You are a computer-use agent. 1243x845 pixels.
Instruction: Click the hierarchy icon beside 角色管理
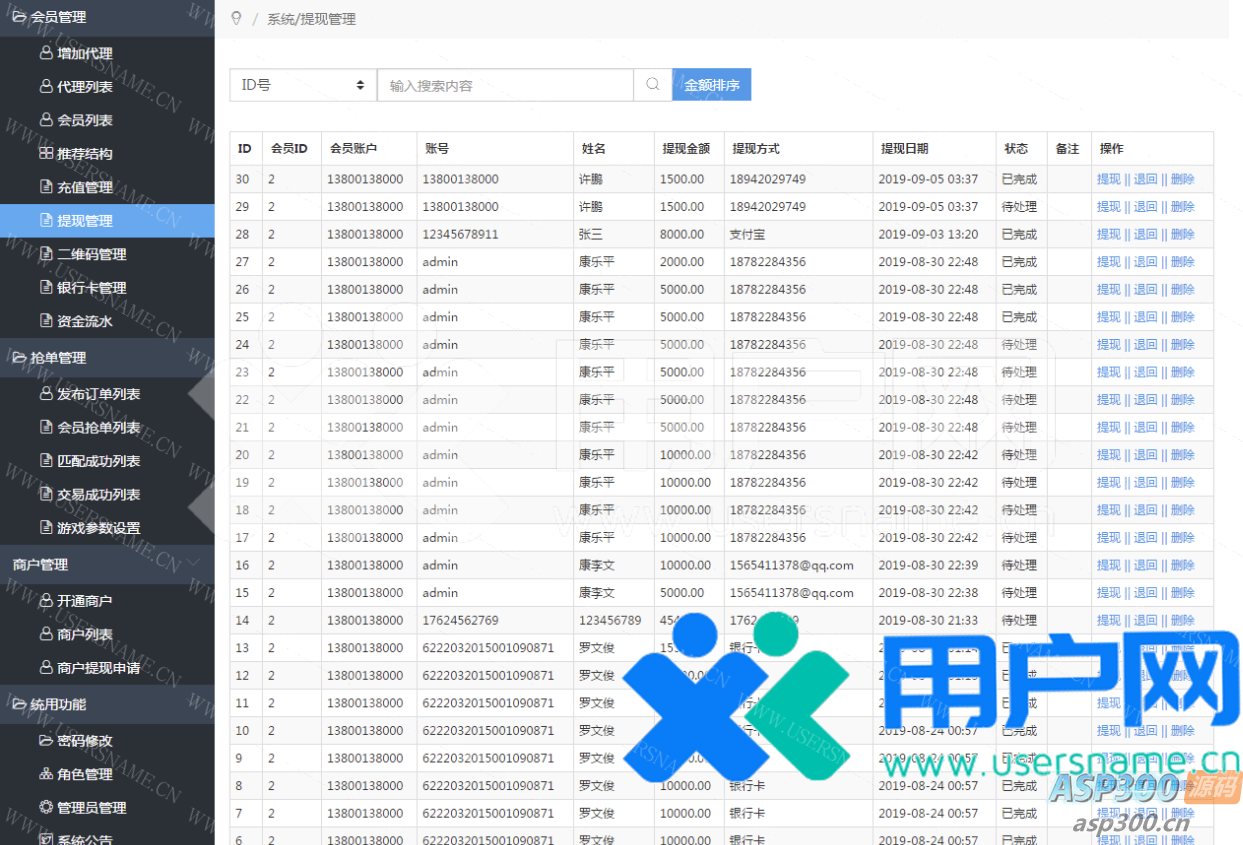46,774
